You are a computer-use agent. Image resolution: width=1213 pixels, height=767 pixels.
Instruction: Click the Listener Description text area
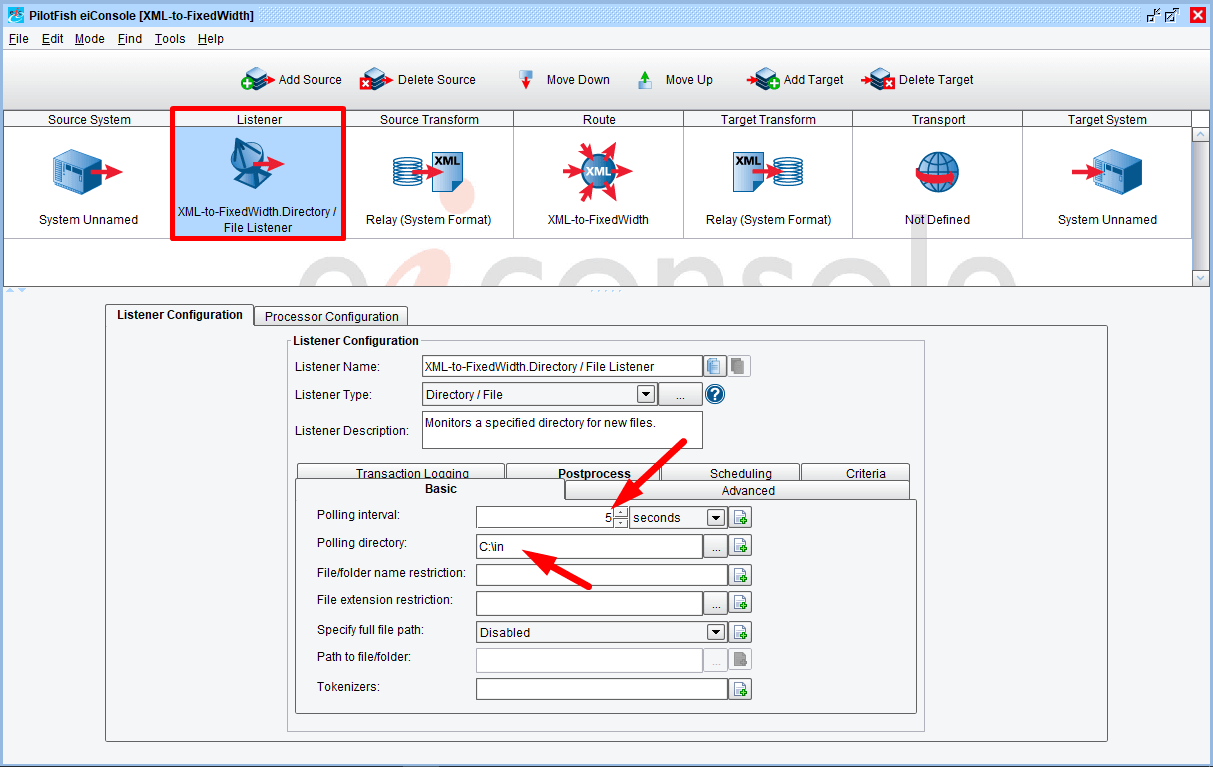click(563, 430)
